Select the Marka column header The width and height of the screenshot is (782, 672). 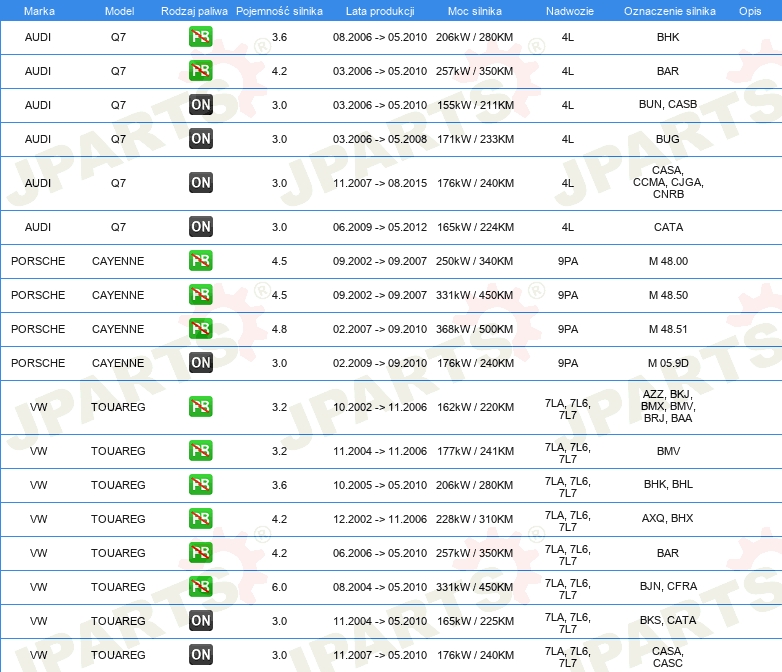[39, 11]
